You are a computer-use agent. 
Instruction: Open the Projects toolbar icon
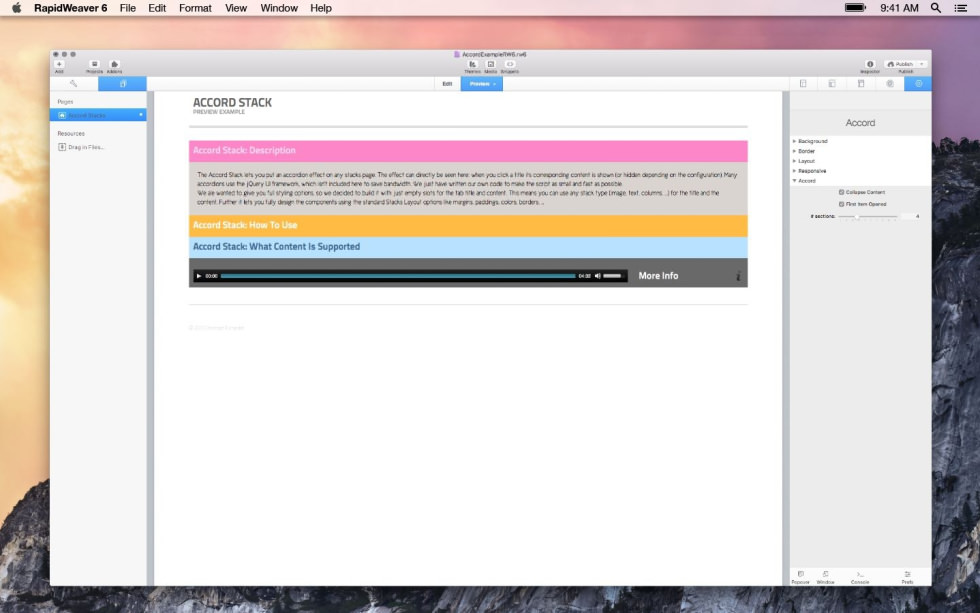point(94,64)
